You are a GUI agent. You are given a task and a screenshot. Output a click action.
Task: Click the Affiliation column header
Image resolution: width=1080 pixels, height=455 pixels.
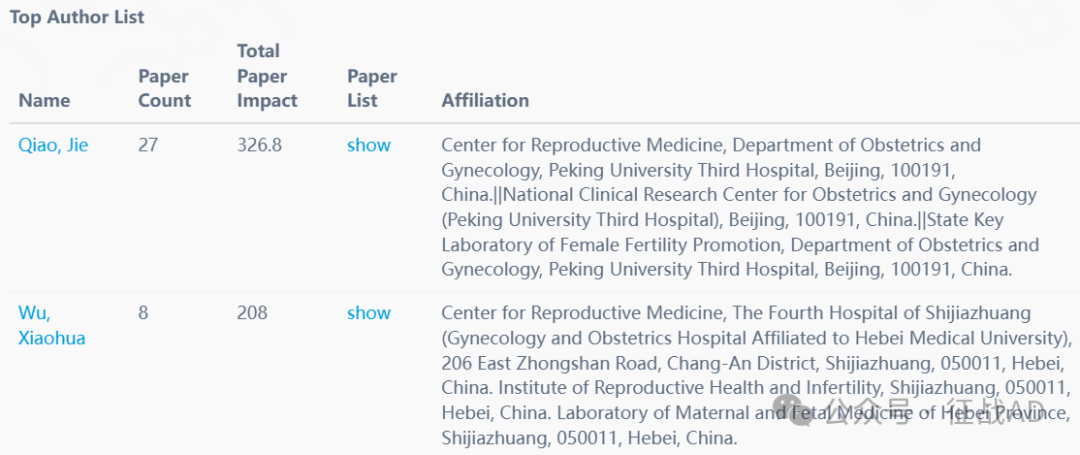click(485, 100)
